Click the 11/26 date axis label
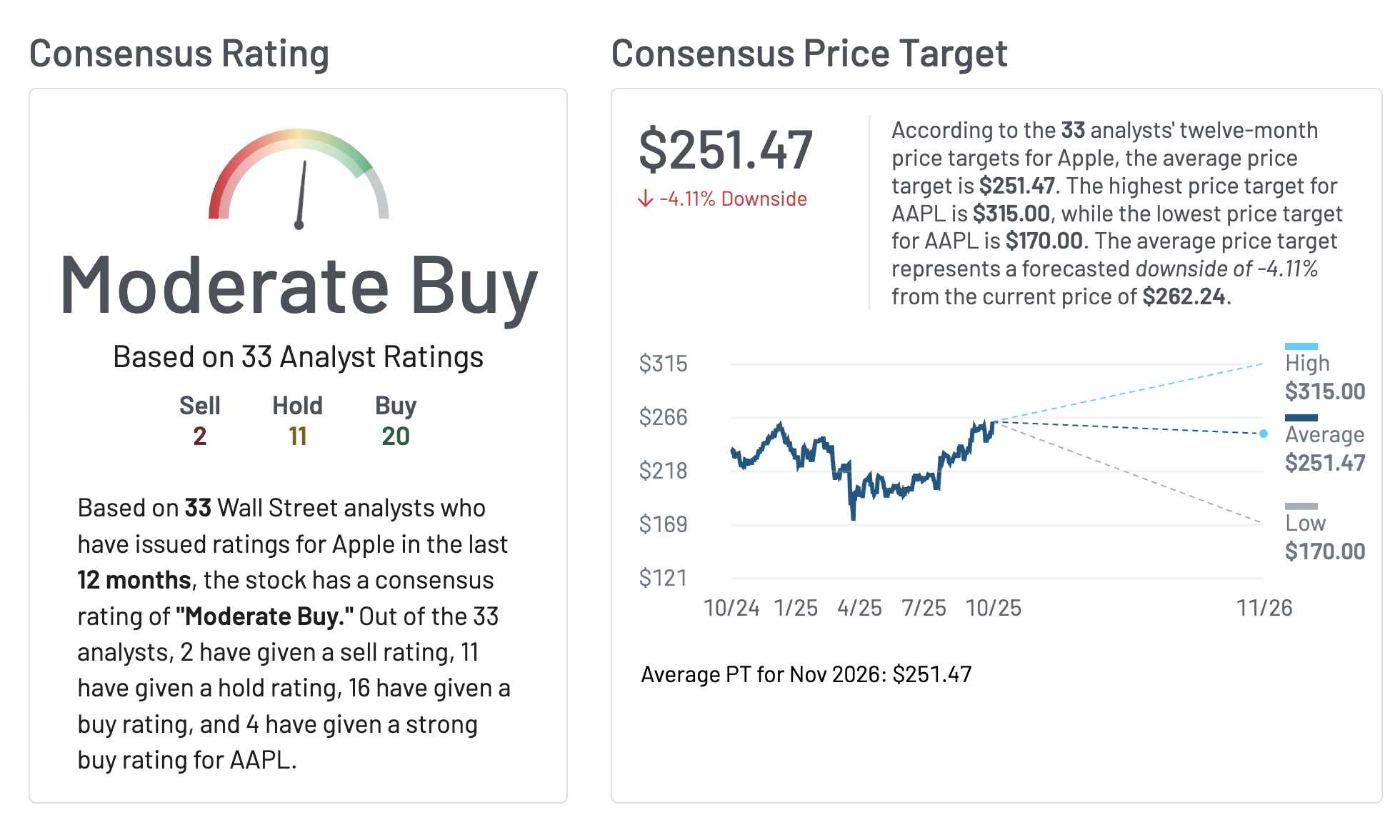The image size is (1400, 840). pyautogui.click(x=1264, y=608)
